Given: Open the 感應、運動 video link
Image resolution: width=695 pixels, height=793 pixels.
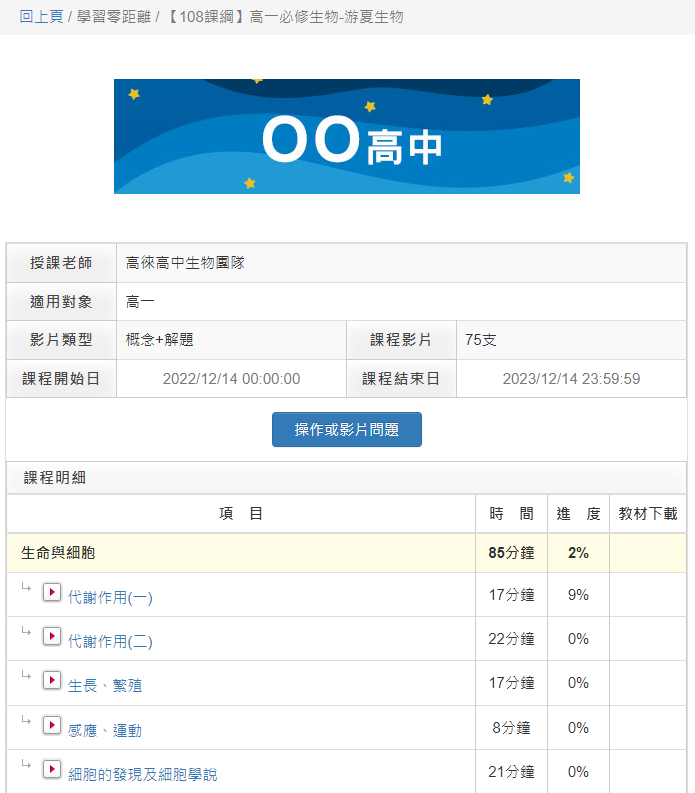Looking at the screenshot, I should coord(105,730).
